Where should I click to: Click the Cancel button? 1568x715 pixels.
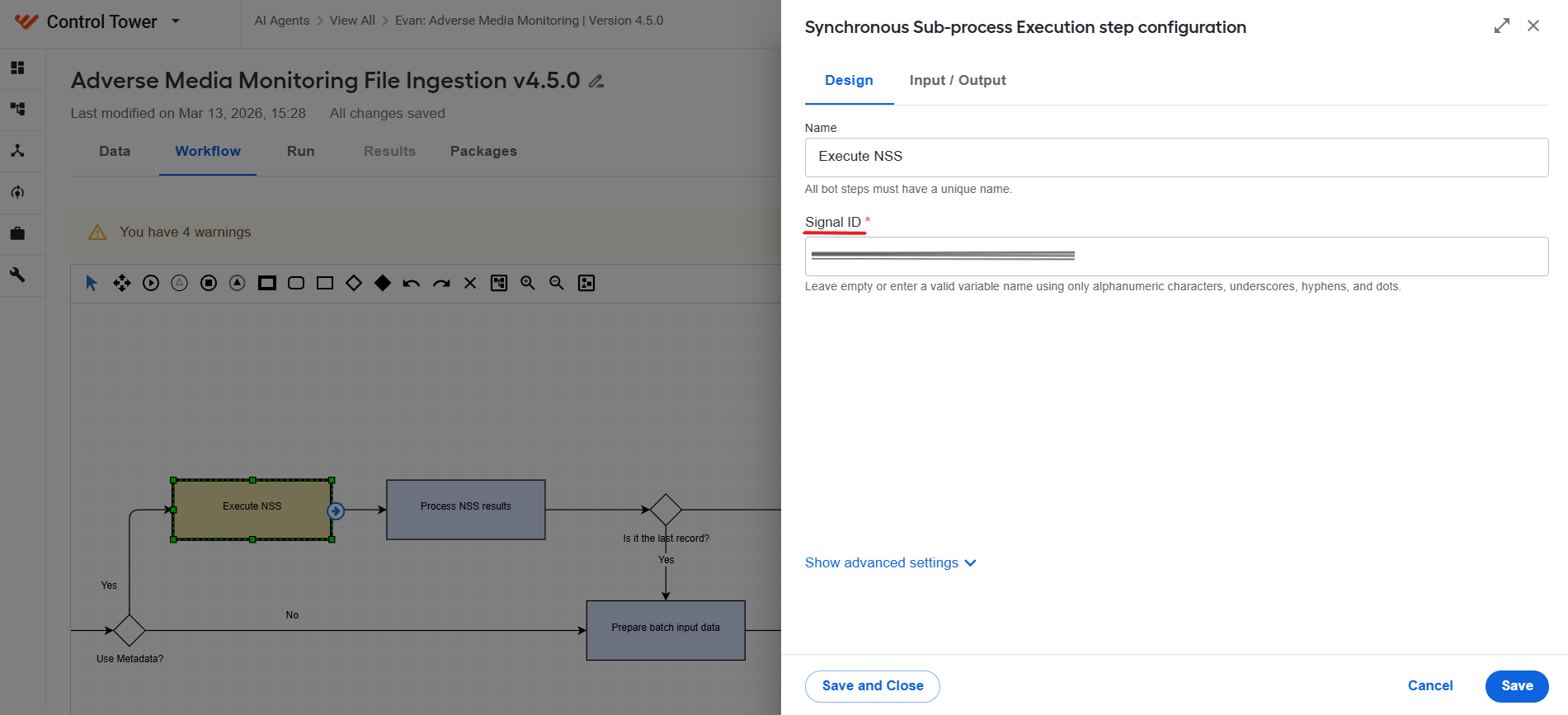[x=1430, y=686]
